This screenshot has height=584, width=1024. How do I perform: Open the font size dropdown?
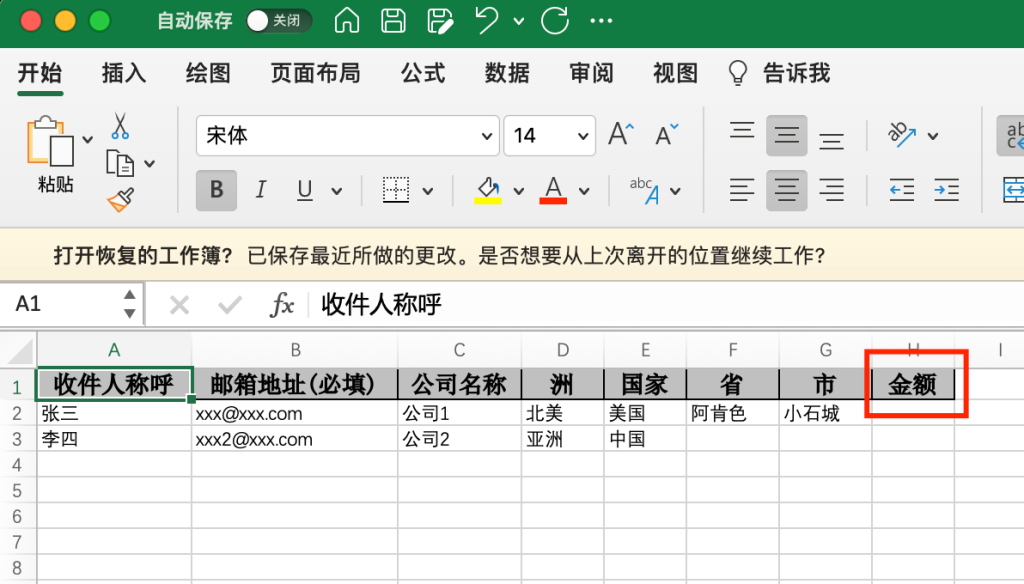point(583,136)
